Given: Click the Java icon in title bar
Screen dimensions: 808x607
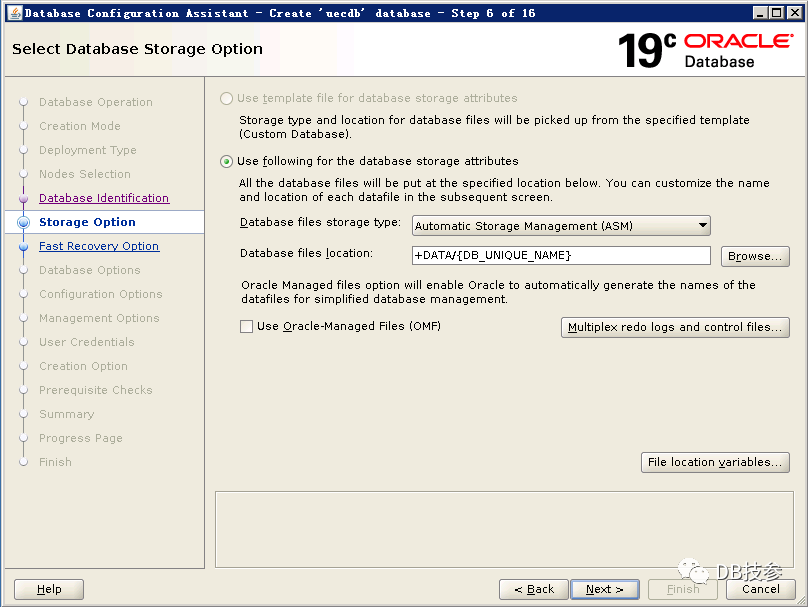Looking at the screenshot, I should [14, 13].
